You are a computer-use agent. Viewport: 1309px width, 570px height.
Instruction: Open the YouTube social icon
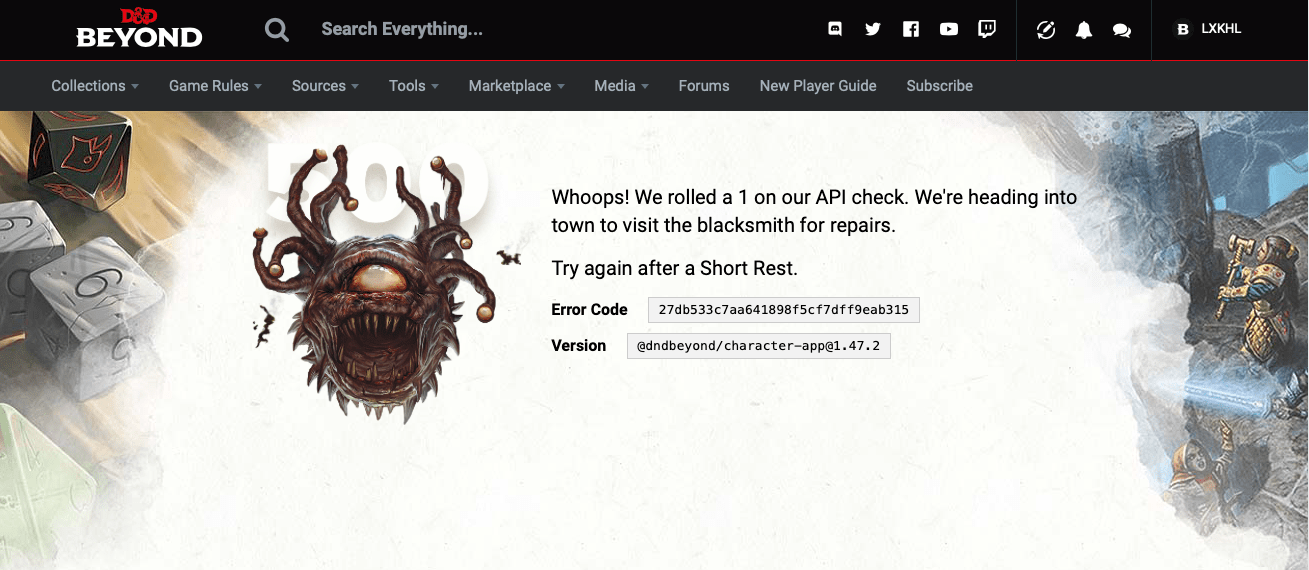949,30
